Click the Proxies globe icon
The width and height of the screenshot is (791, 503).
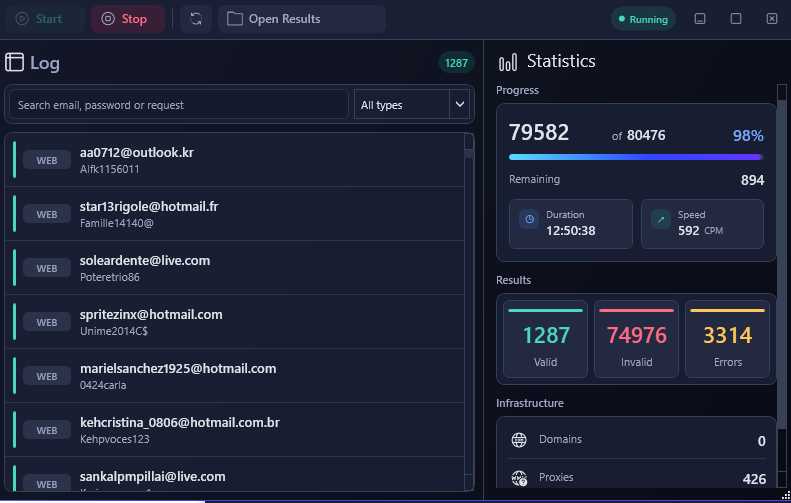point(519,477)
